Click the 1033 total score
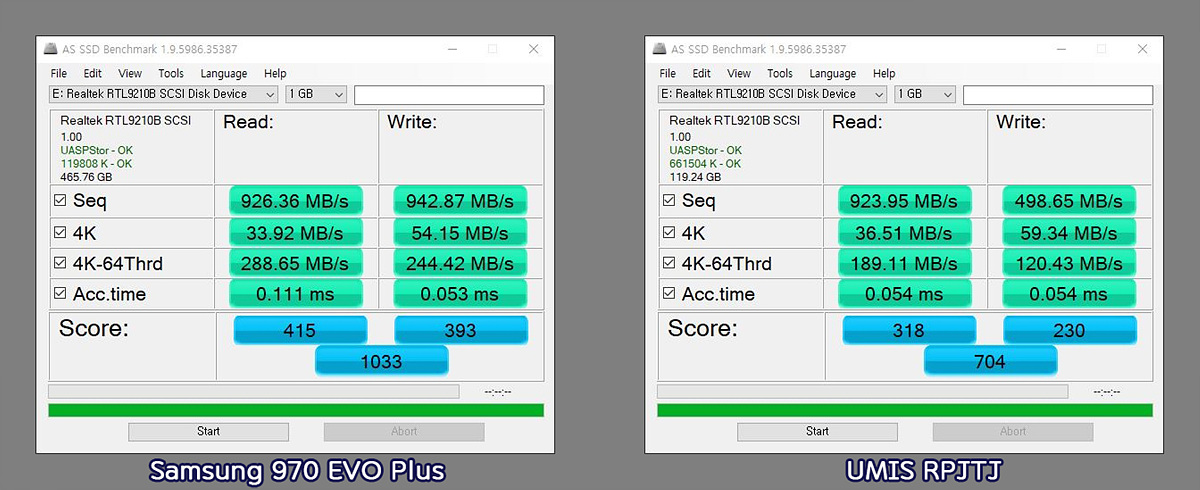This screenshot has height=490, width=1200. (x=381, y=362)
